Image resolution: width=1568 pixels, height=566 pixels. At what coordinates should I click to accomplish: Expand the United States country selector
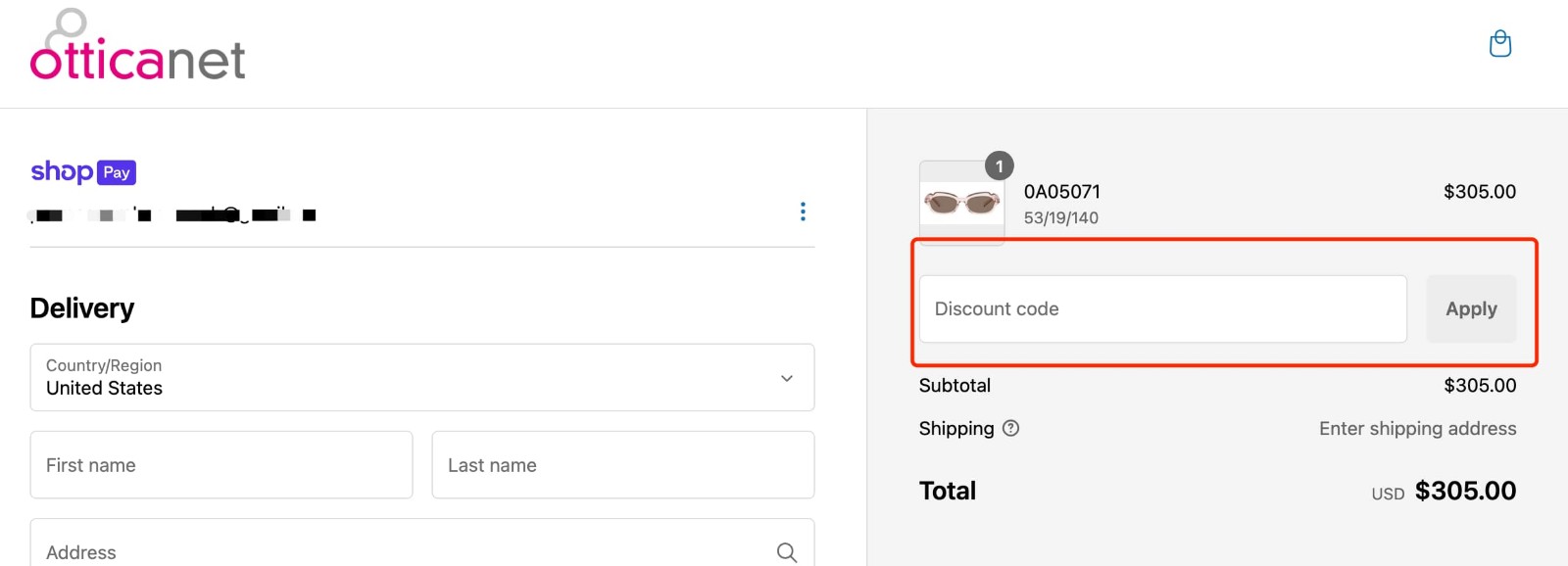421,378
